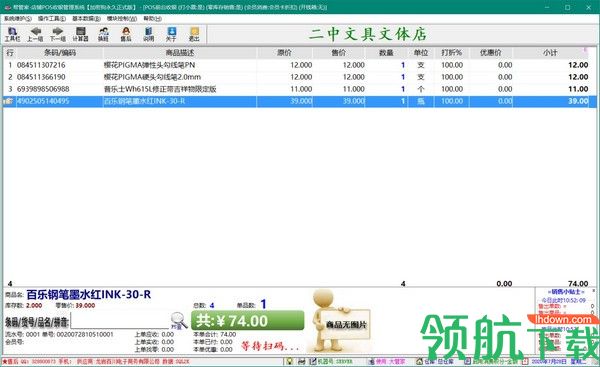
Task: Open the 操作工具 menu
Action: [x=52, y=18]
